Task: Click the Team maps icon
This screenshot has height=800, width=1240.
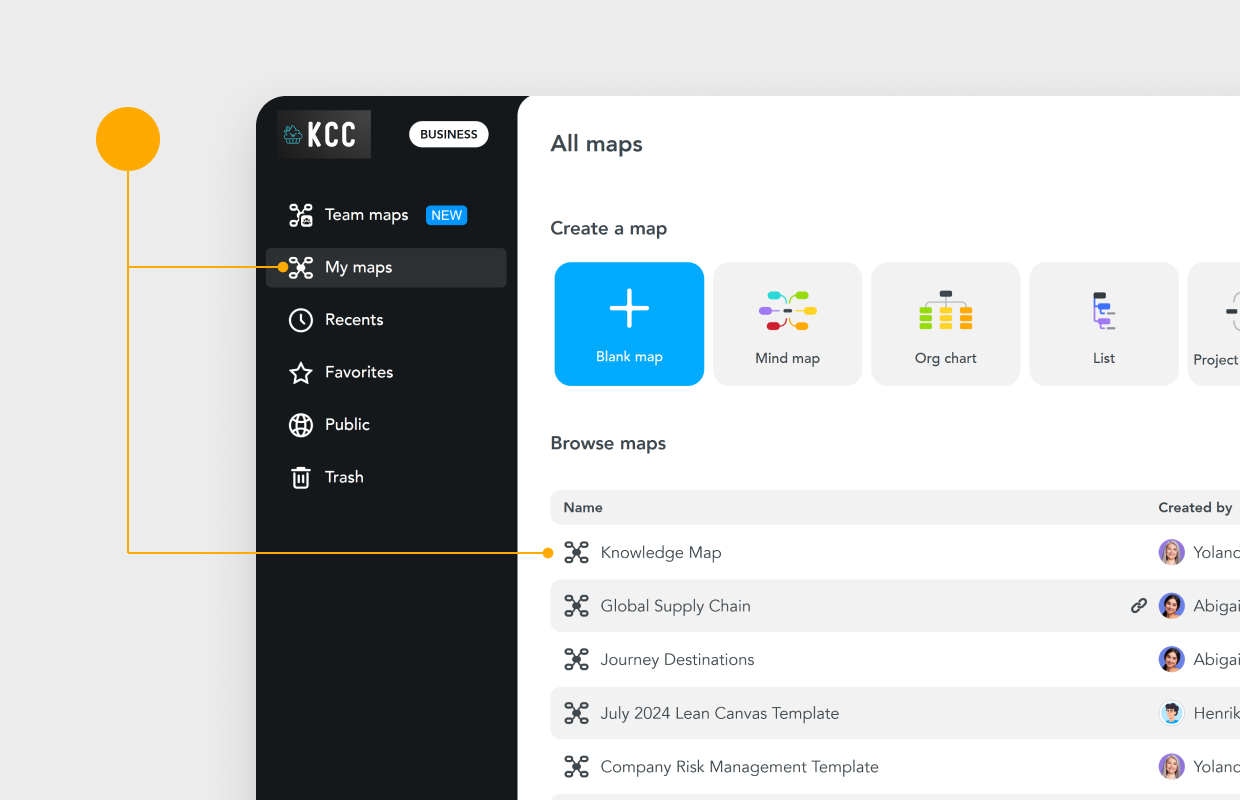Action: 301,215
